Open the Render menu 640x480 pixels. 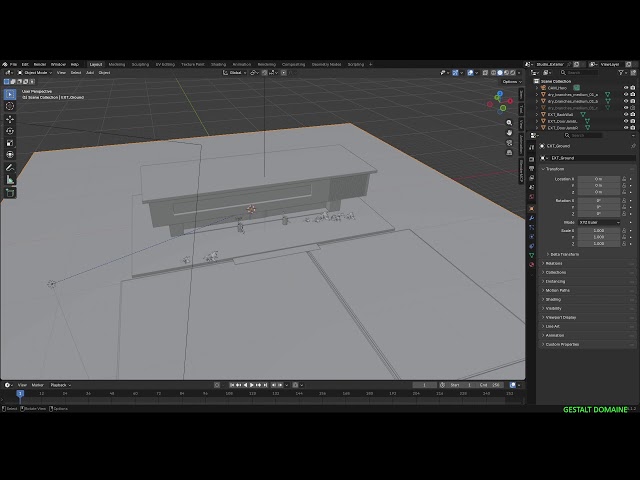pyautogui.click(x=40, y=64)
